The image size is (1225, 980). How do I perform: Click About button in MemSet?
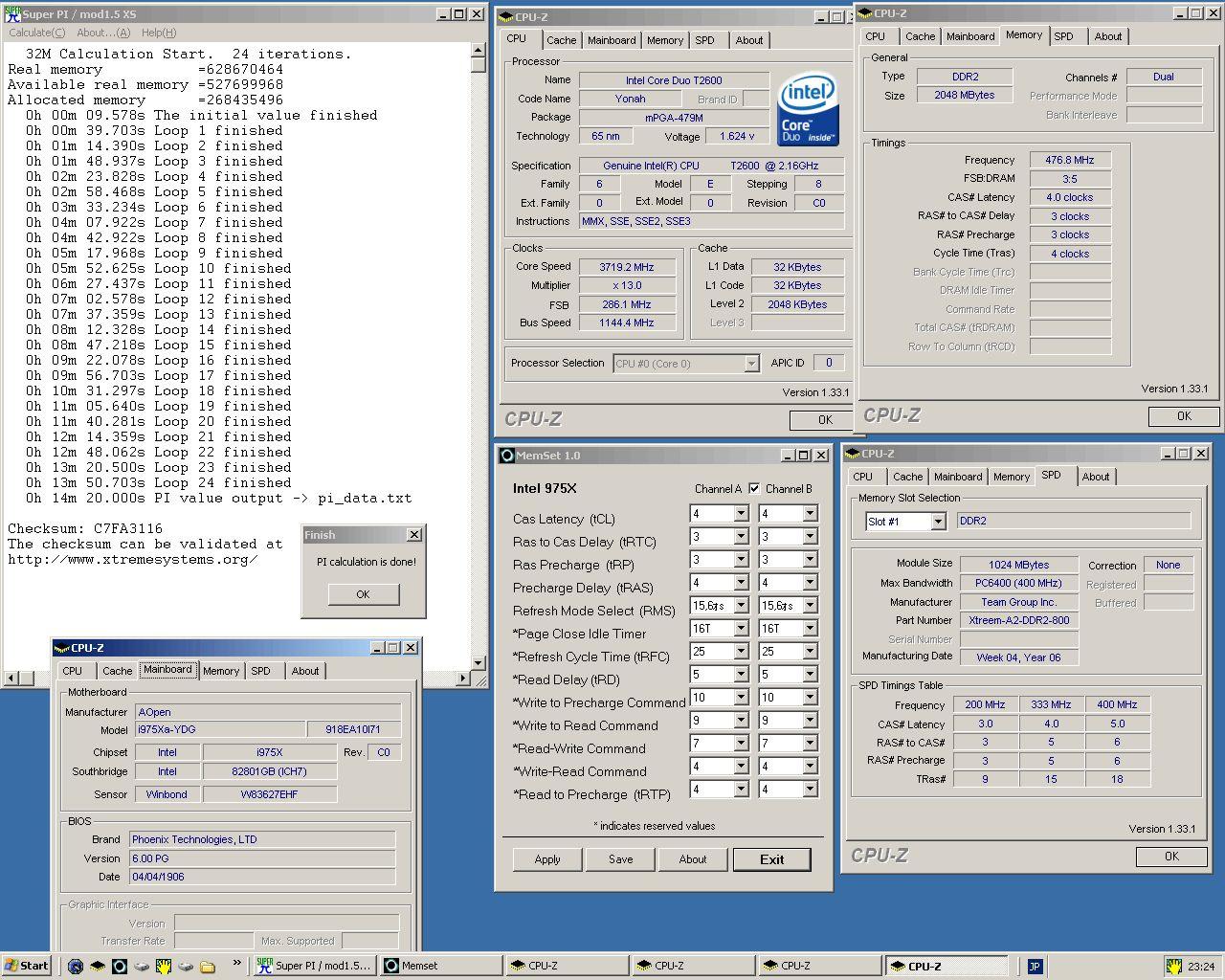pyautogui.click(x=693, y=859)
